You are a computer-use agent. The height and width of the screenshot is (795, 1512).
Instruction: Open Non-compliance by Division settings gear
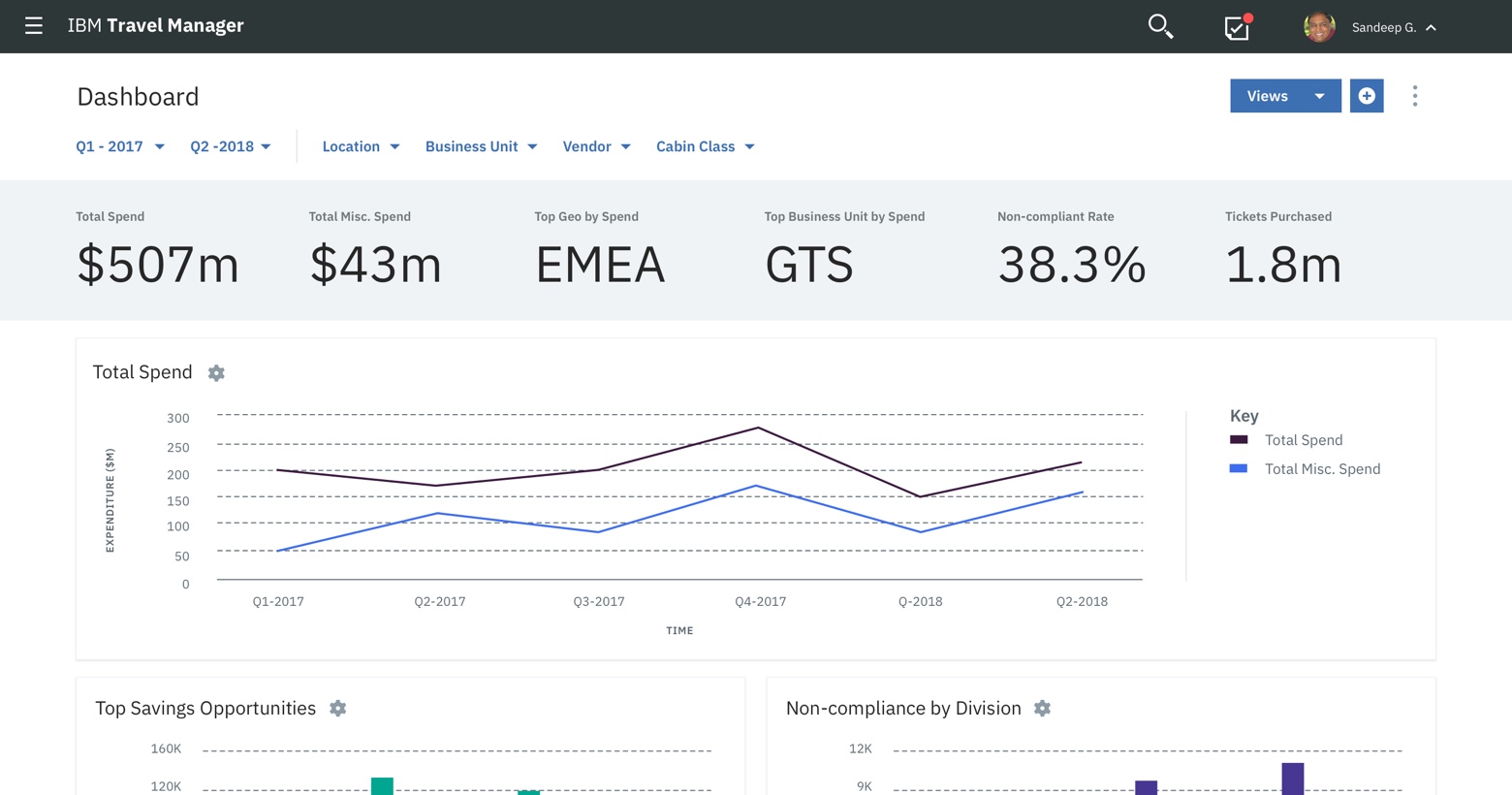click(x=1042, y=709)
